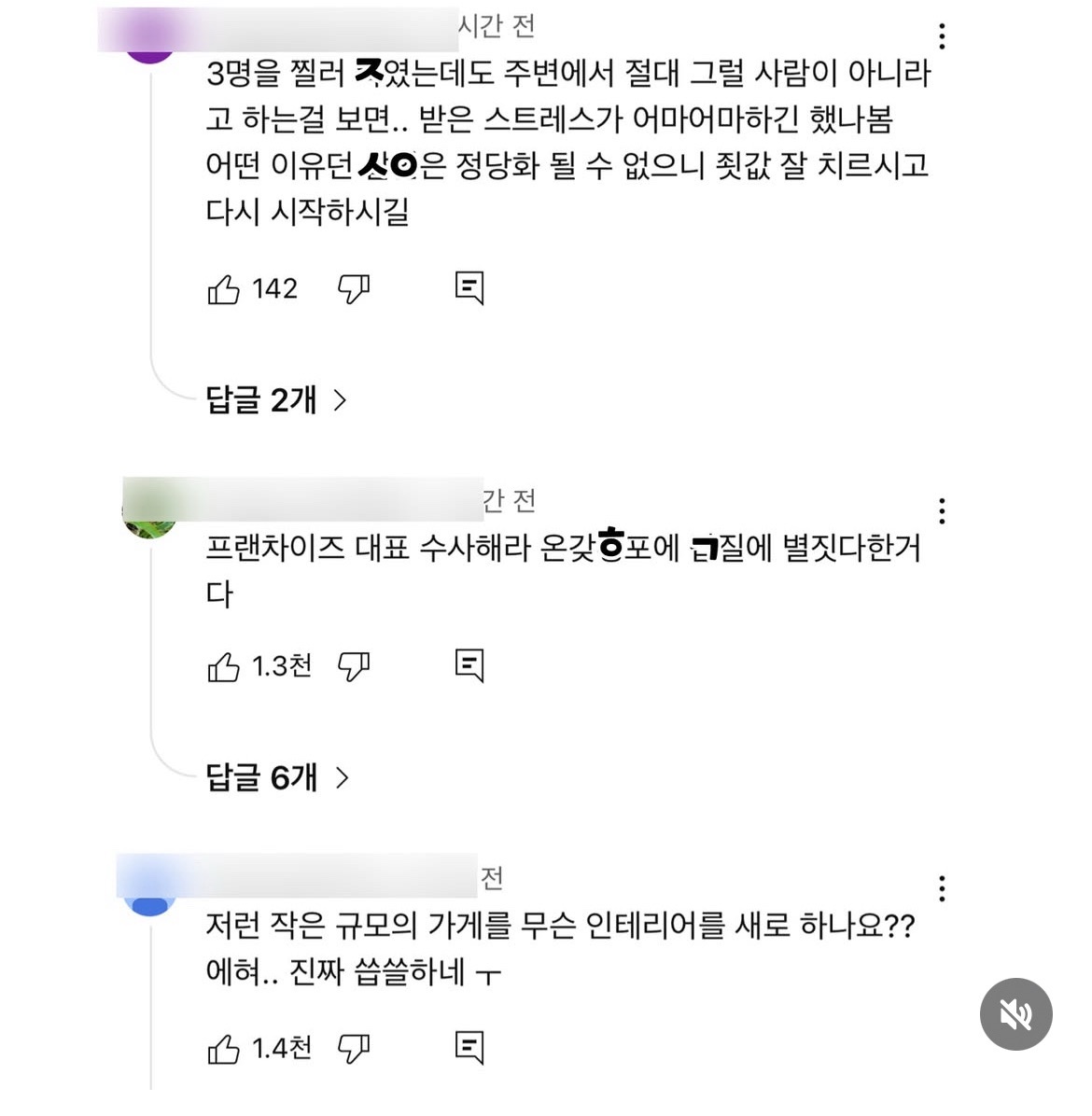Open options menu for the 프랜차이즈 comment

point(942,510)
